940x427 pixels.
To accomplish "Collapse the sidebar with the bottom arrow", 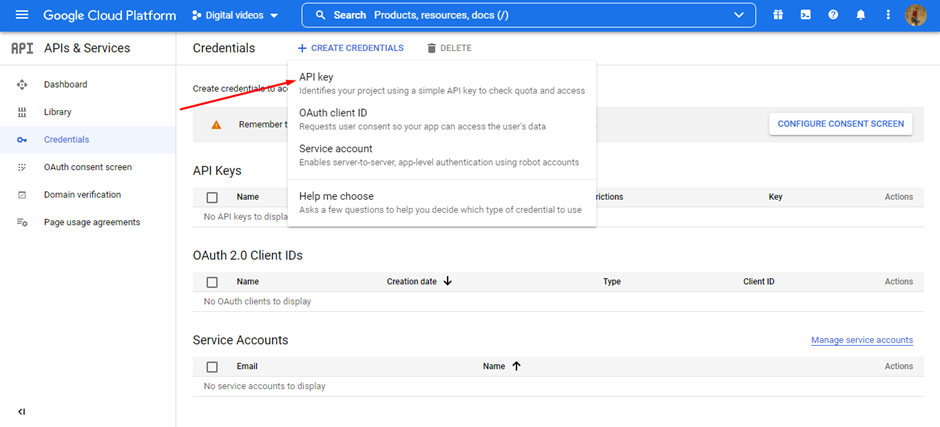I will click(22, 412).
